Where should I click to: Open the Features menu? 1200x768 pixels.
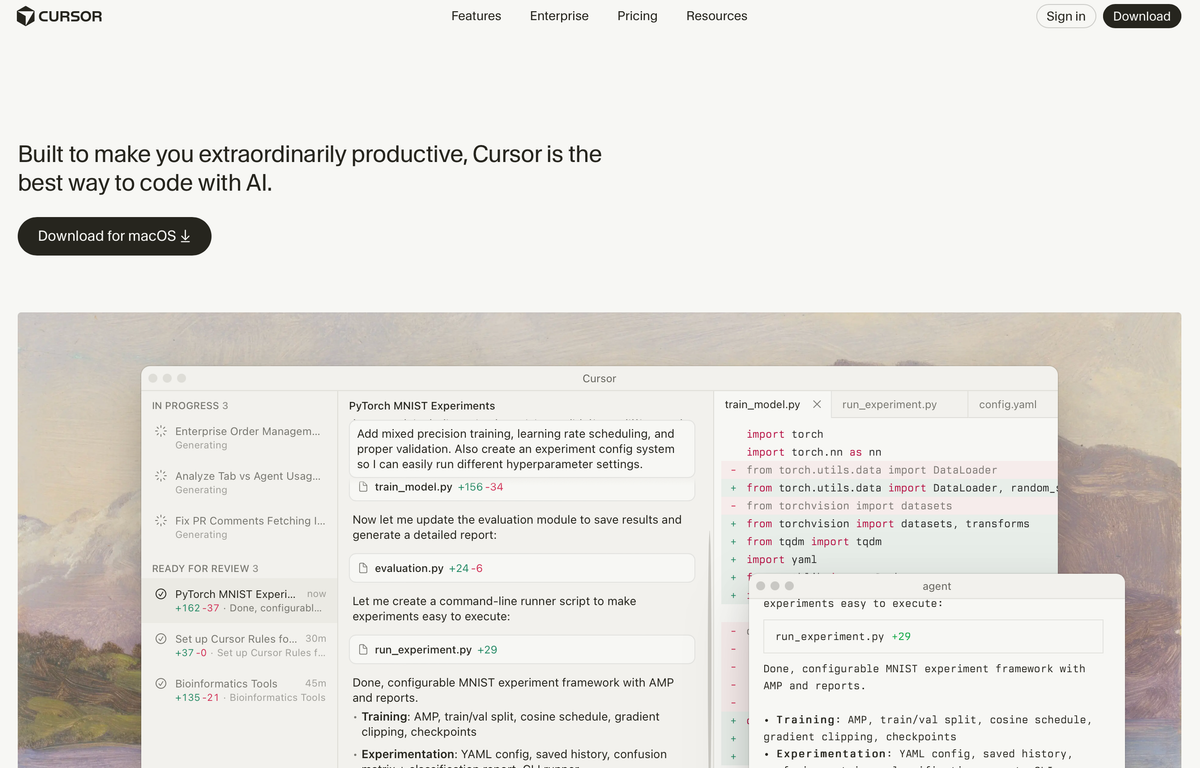click(476, 16)
